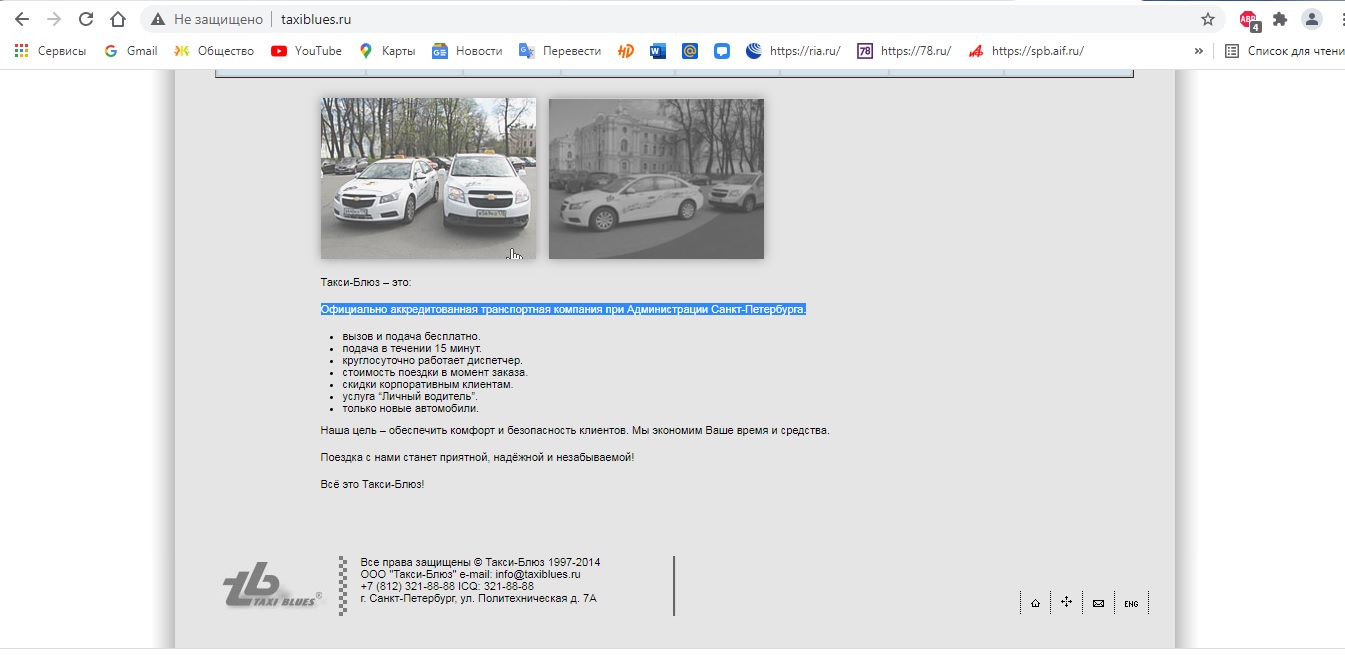This screenshot has height=655, width=1345.
Task: Bookmark this page with the star icon
Action: click(x=1208, y=19)
